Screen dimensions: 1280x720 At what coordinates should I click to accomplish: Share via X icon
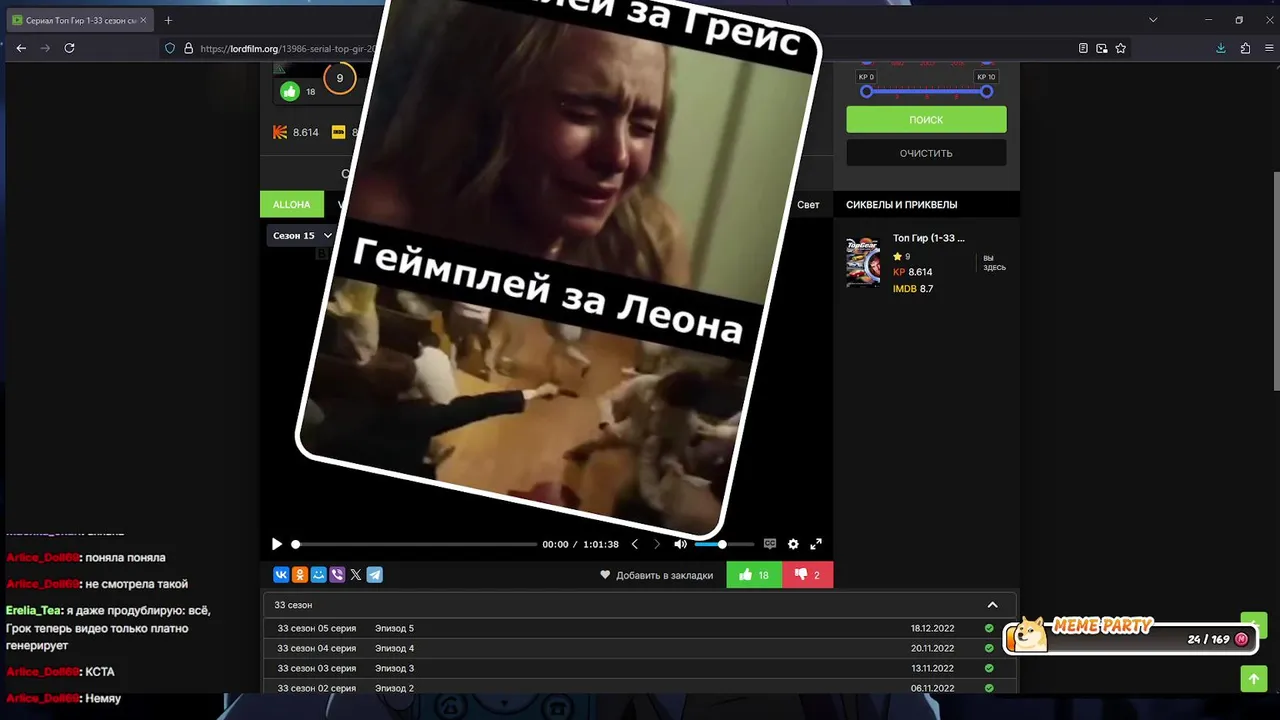tap(356, 575)
